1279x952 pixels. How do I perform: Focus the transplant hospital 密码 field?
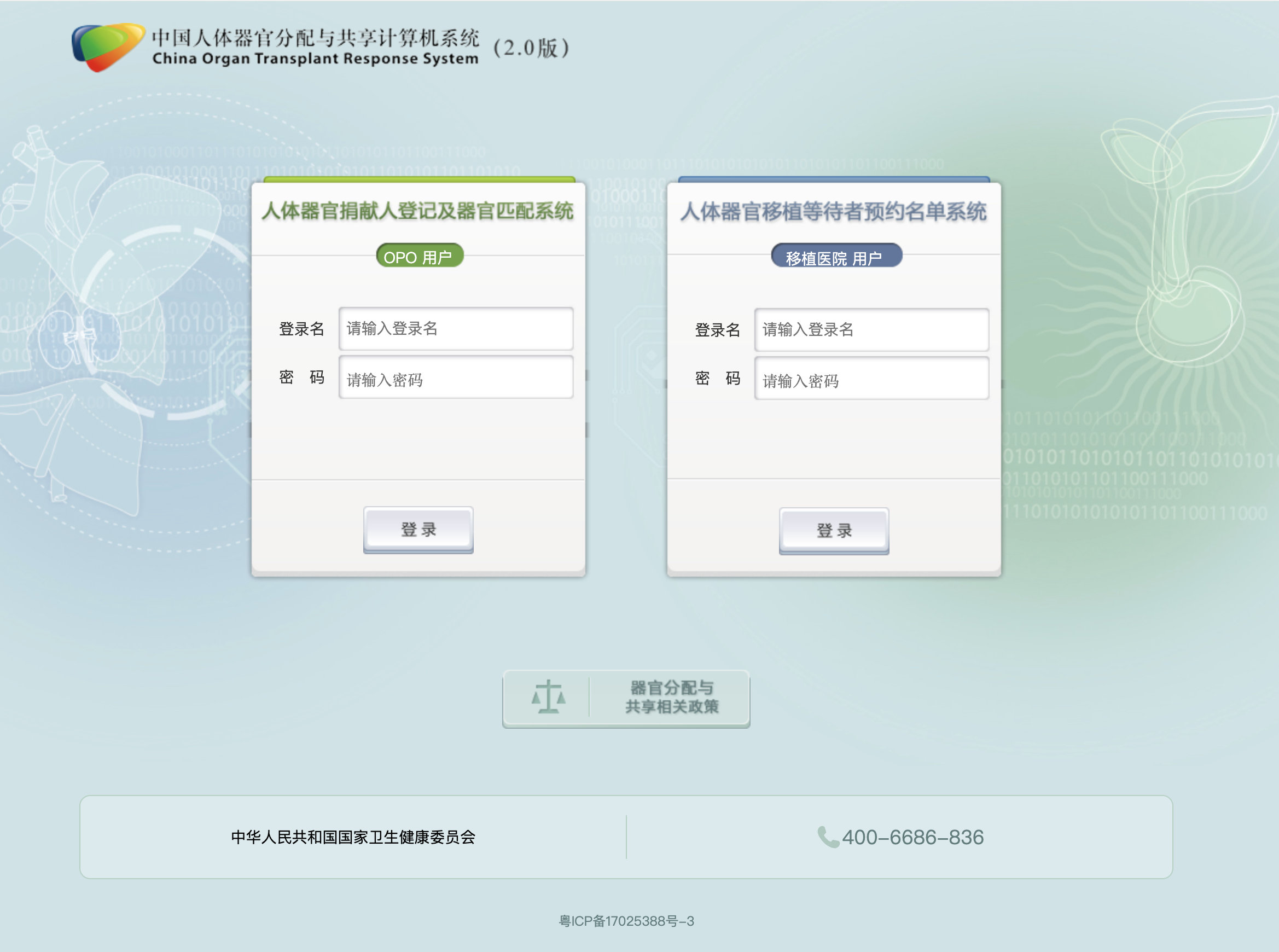pyautogui.click(x=871, y=379)
